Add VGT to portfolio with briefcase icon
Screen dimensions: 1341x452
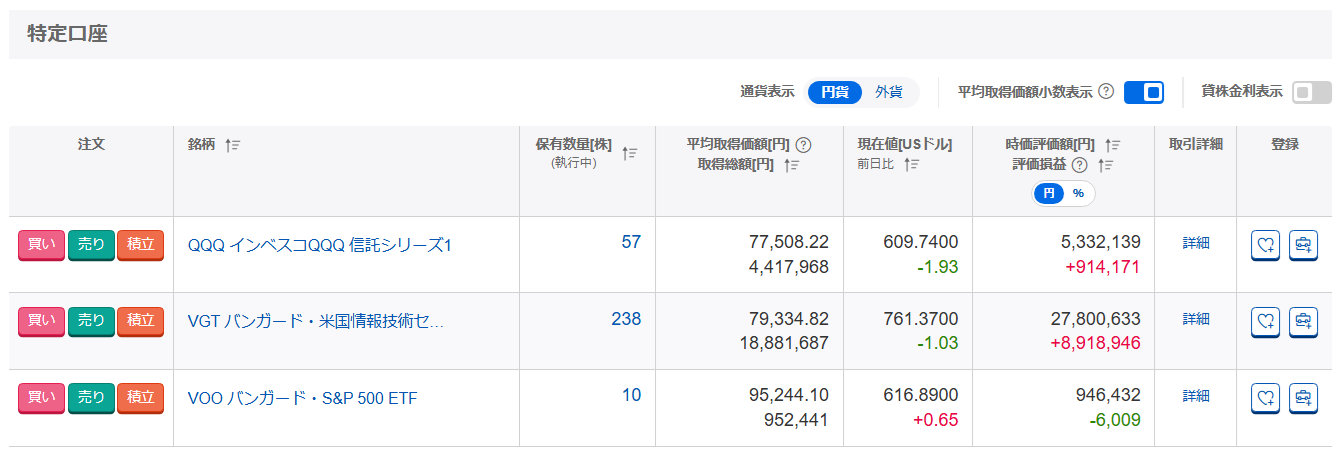pyautogui.click(x=1303, y=322)
